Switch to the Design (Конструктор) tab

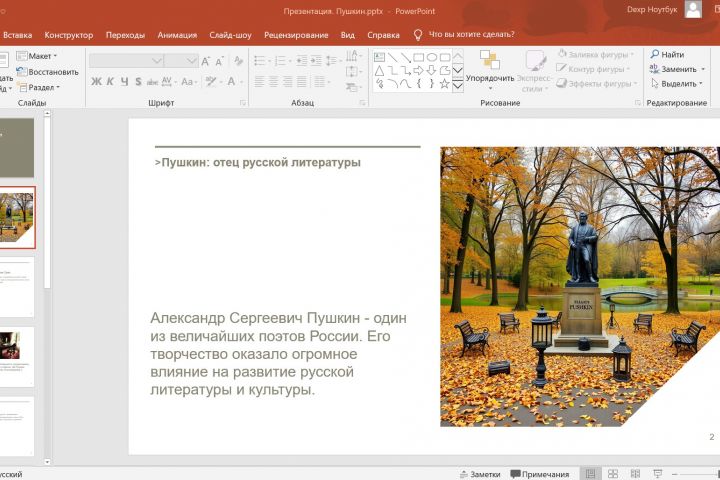pos(69,35)
